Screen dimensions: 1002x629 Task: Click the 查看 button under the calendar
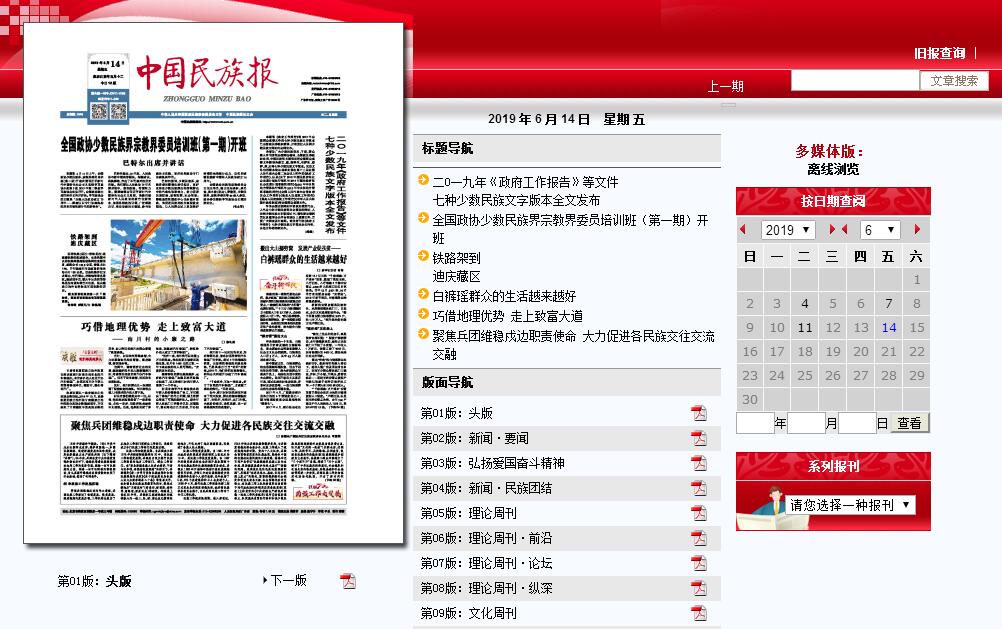tap(909, 423)
